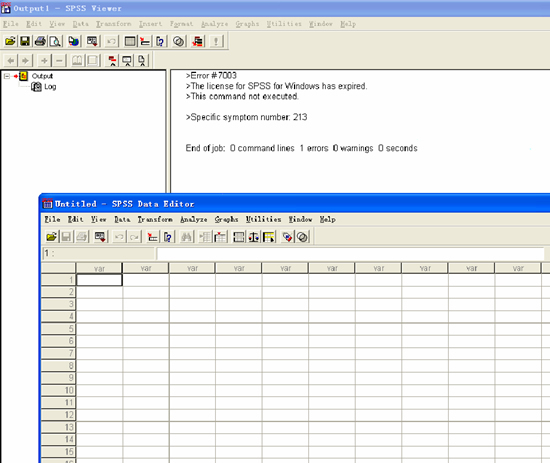Select row header 5 in Data Editor
550x463 pixels.
[x=58, y=329]
